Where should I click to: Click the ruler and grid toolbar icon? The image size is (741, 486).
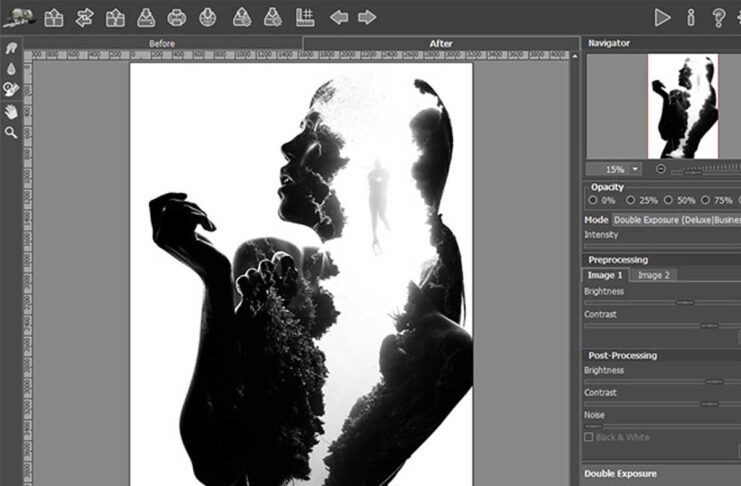(304, 17)
